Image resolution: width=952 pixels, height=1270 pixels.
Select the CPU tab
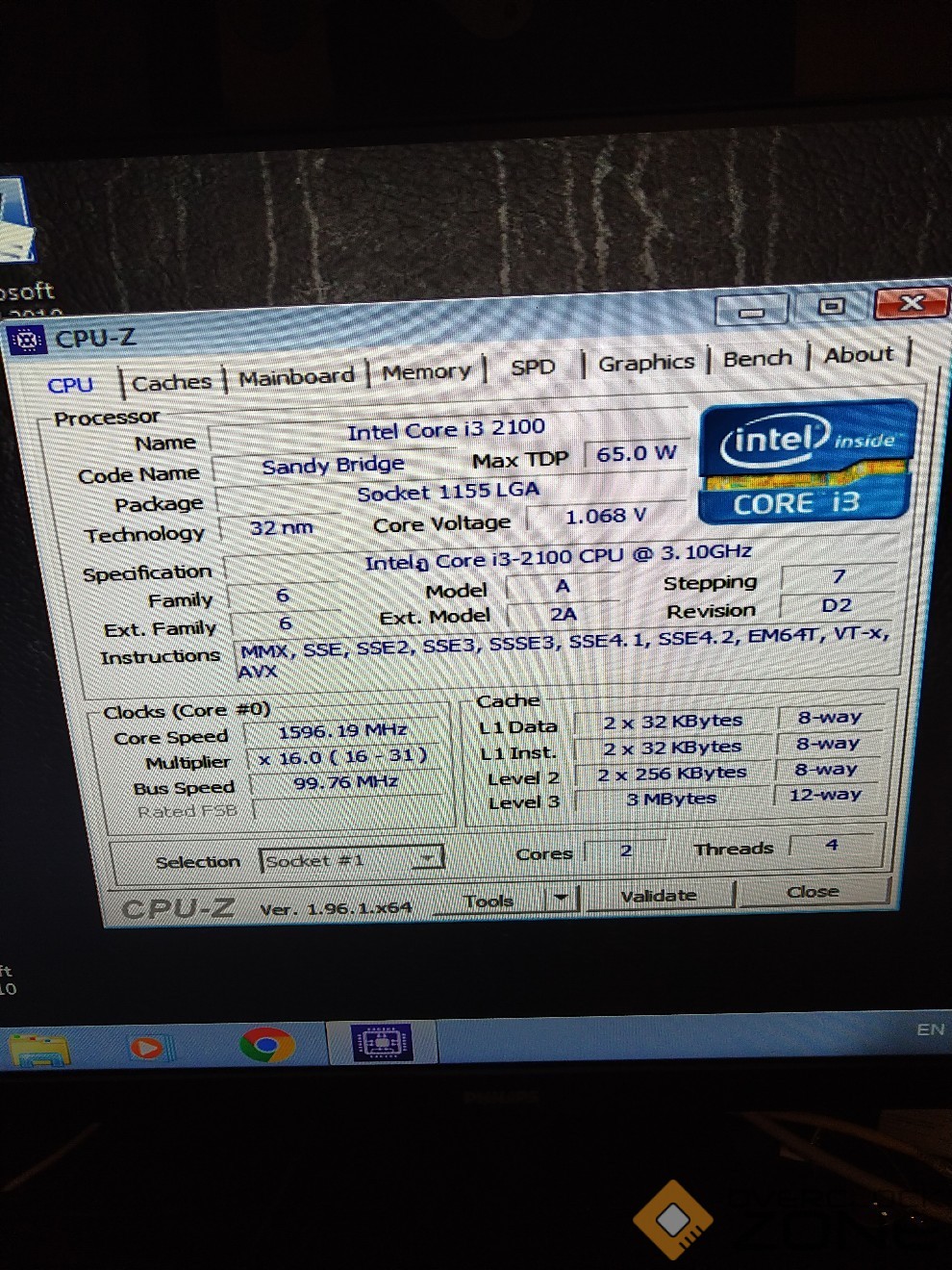71,385
